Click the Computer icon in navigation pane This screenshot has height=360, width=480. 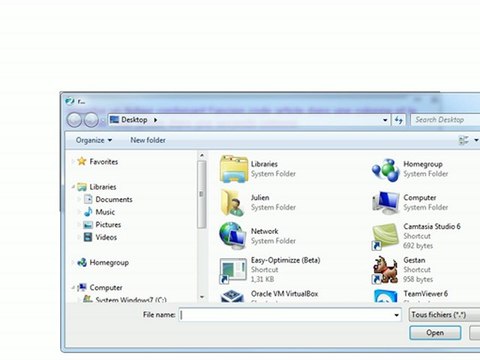(x=82, y=287)
